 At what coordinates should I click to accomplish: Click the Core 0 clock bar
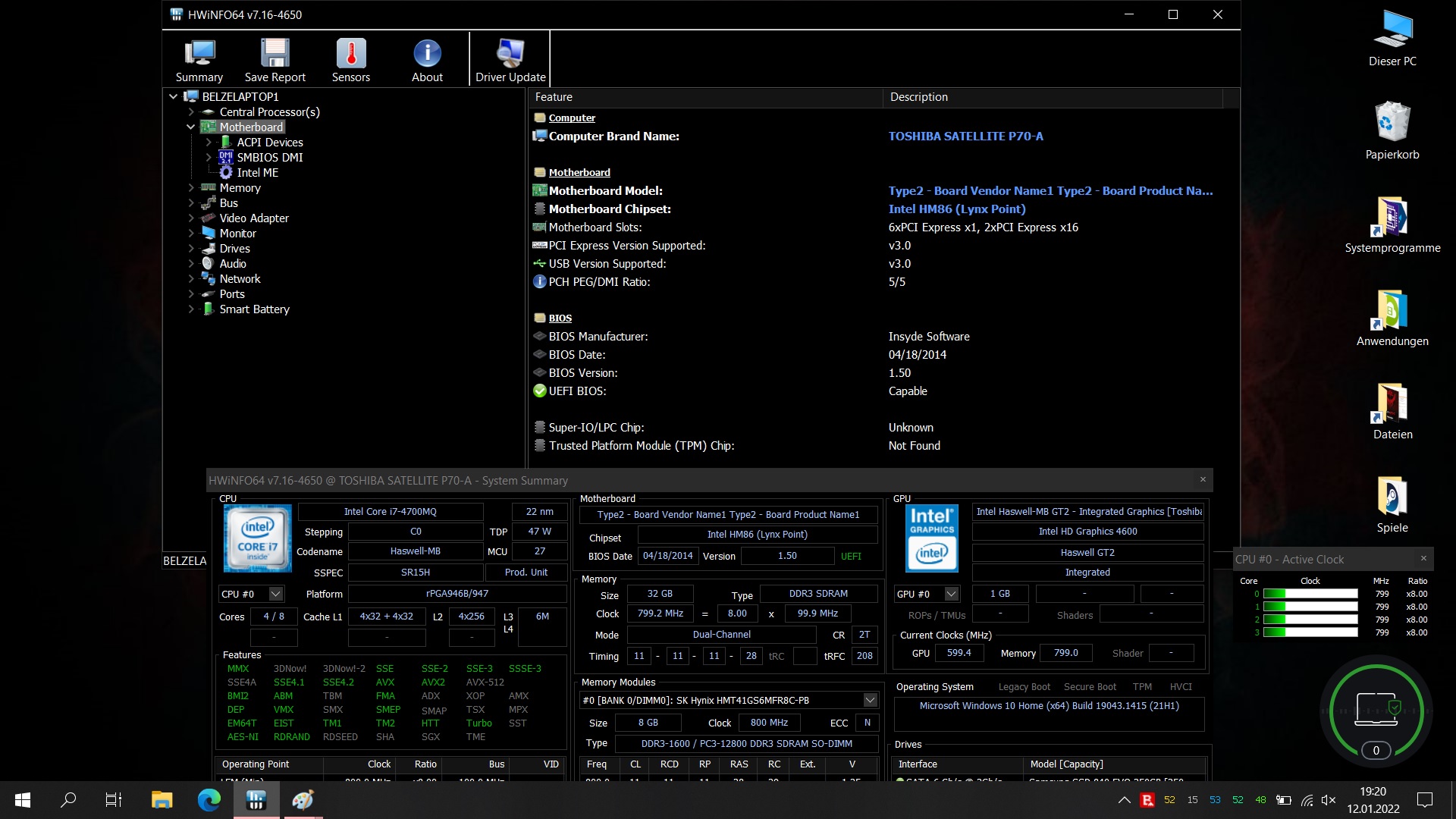coord(1310,595)
